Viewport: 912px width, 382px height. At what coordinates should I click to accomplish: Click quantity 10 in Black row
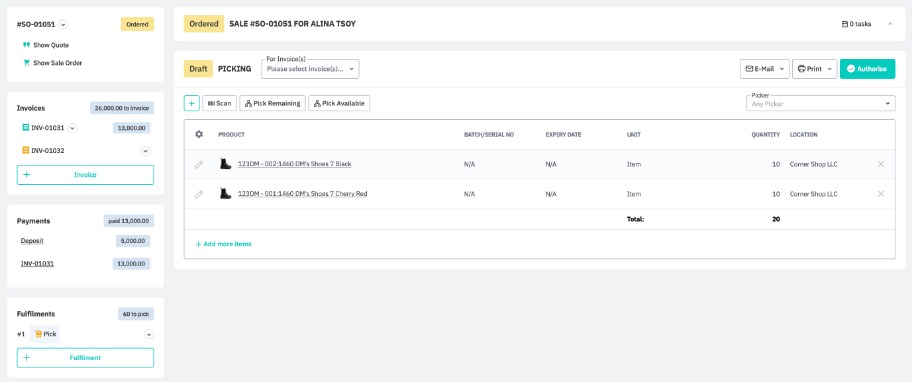tap(776, 165)
